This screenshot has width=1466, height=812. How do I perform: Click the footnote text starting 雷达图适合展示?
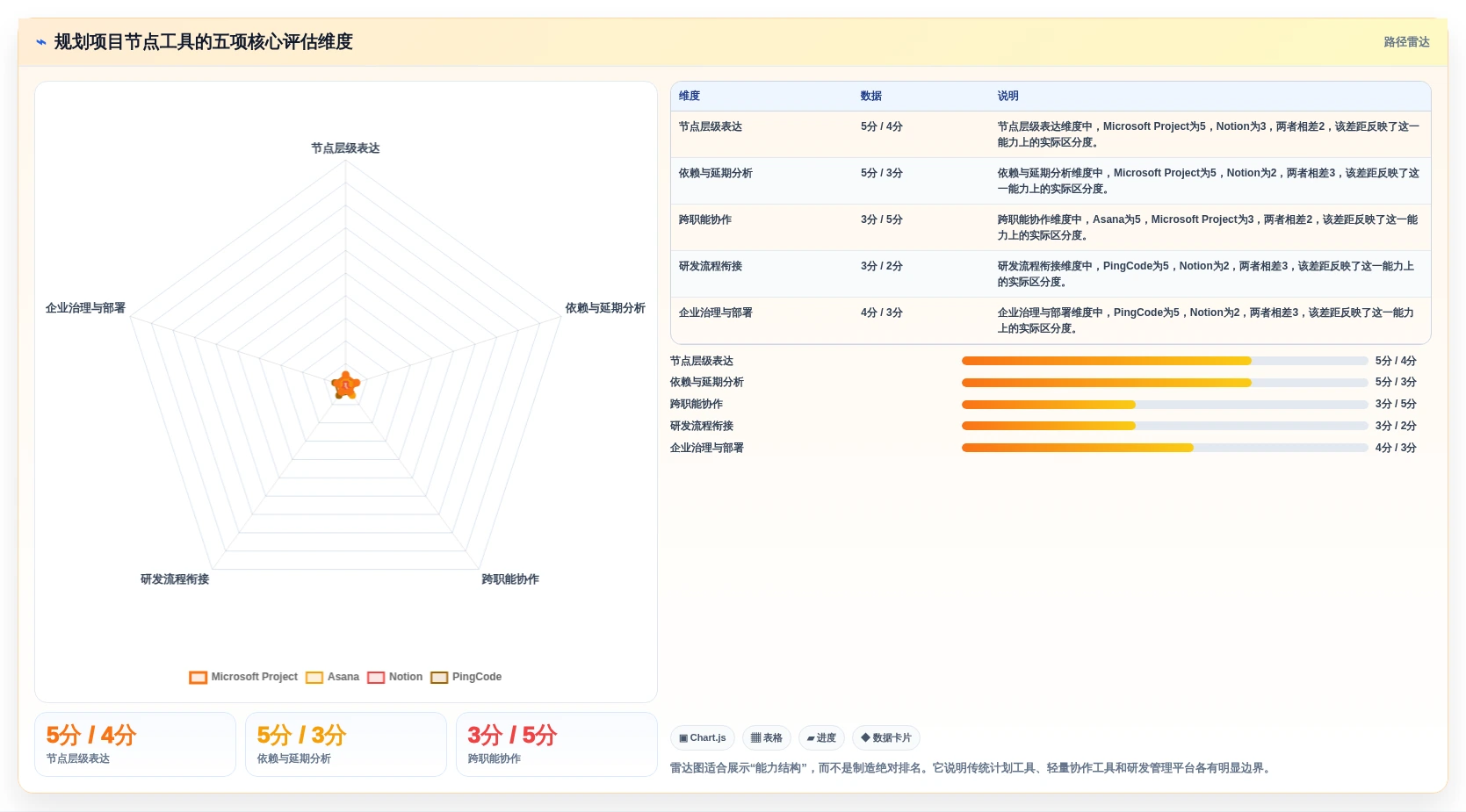click(x=972, y=768)
